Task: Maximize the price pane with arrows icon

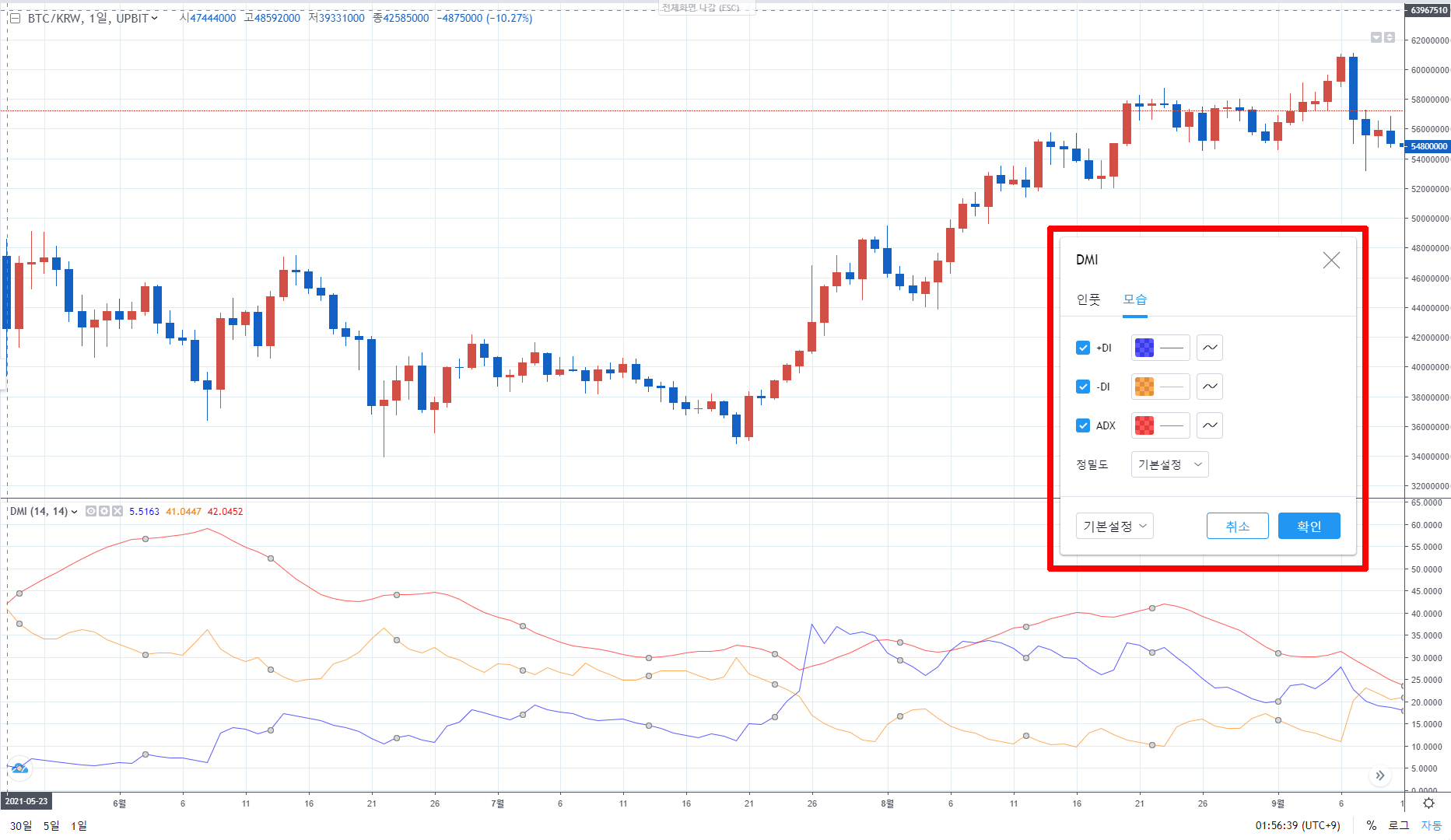Action: (x=1390, y=37)
